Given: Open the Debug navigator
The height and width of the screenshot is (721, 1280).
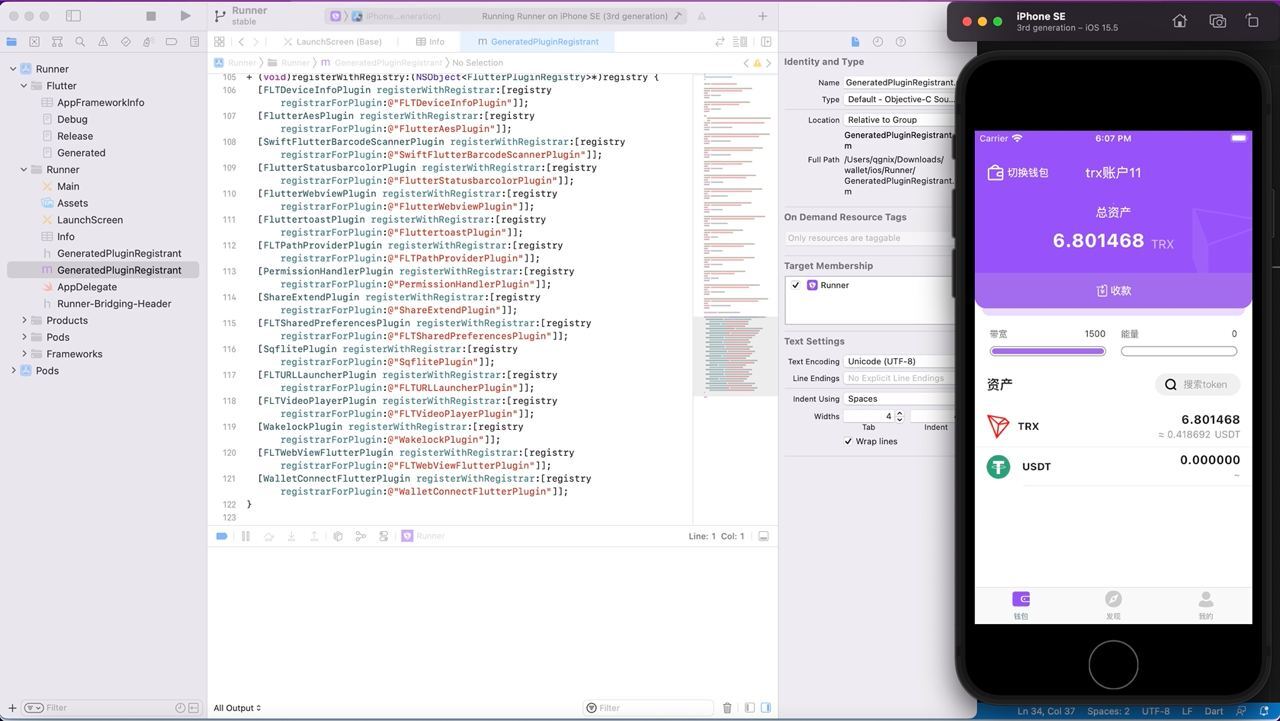Looking at the screenshot, I should tap(148, 42).
